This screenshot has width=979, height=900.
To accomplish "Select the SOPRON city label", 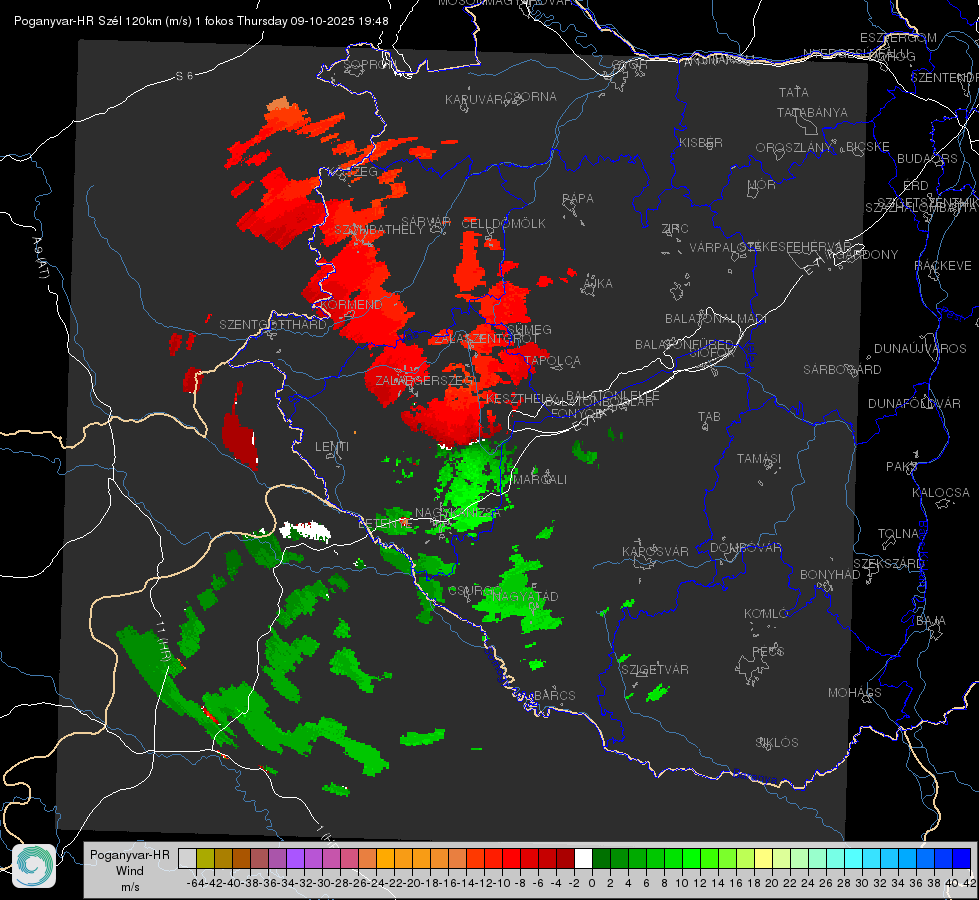I will click(369, 65).
